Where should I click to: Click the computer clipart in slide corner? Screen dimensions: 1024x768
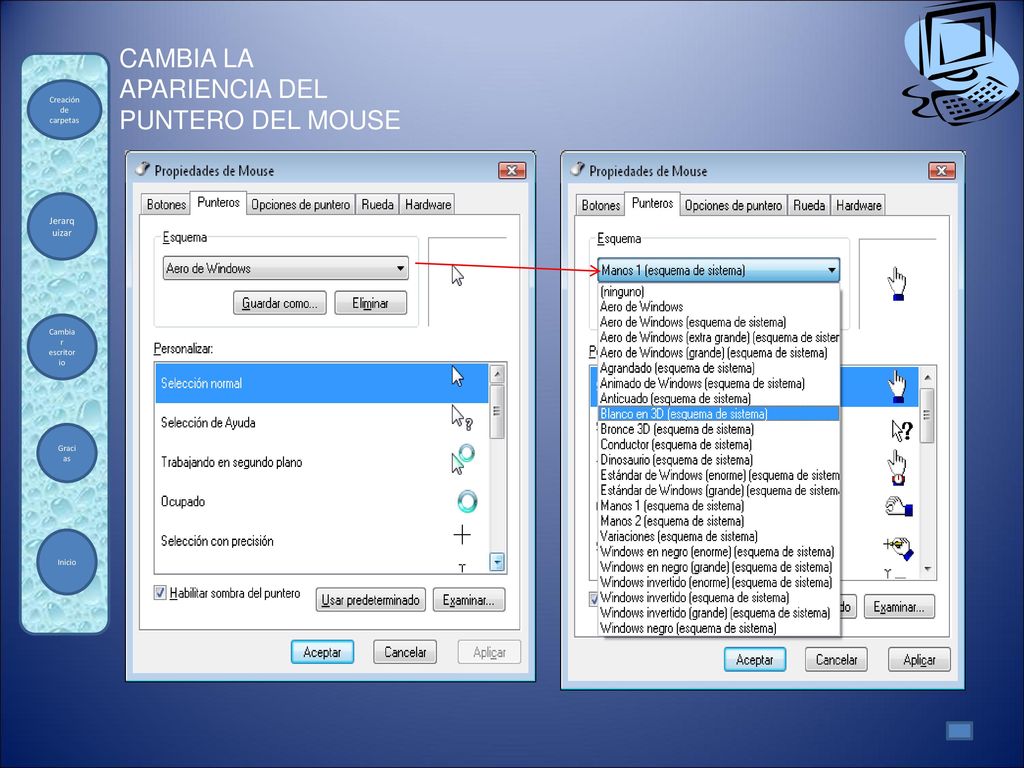pyautogui.click(x=961, y=64)
